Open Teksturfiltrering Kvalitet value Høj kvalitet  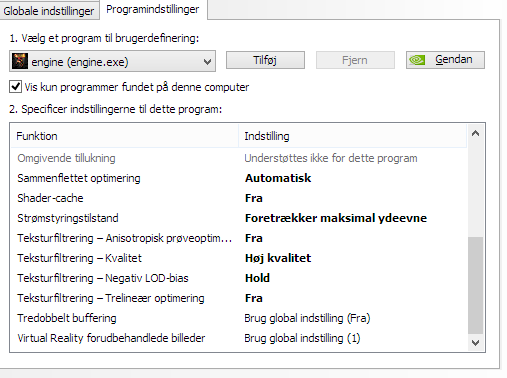(x=278, y=258)
